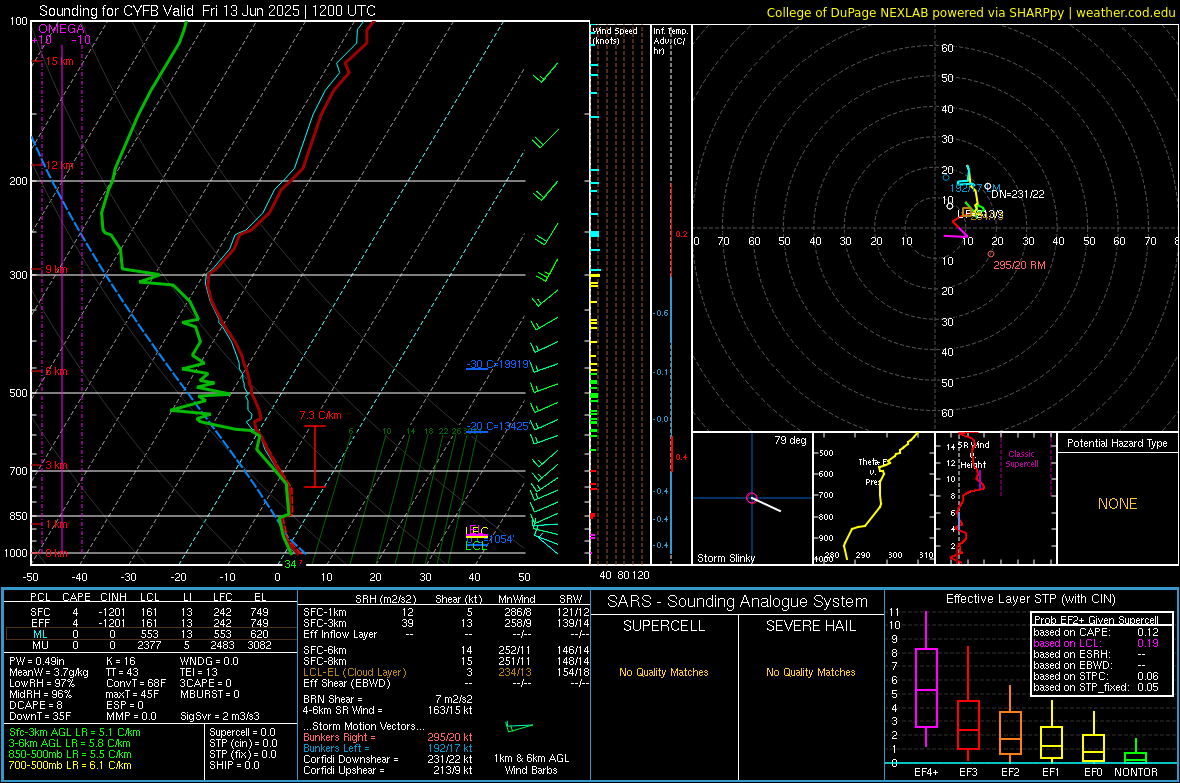Click the Corfidi Upshear = 213/9 kt line
Image resolution: width=1180 pixels, height=783 pixels.
coord(388,770)
